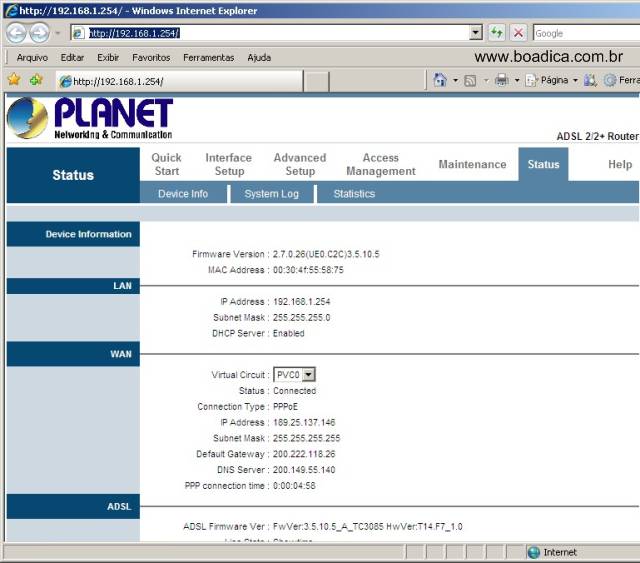The width and height of the screenshot is (640, 563).
Task: Click the red Stop loading icon
Action: click(x=518, y=33)
